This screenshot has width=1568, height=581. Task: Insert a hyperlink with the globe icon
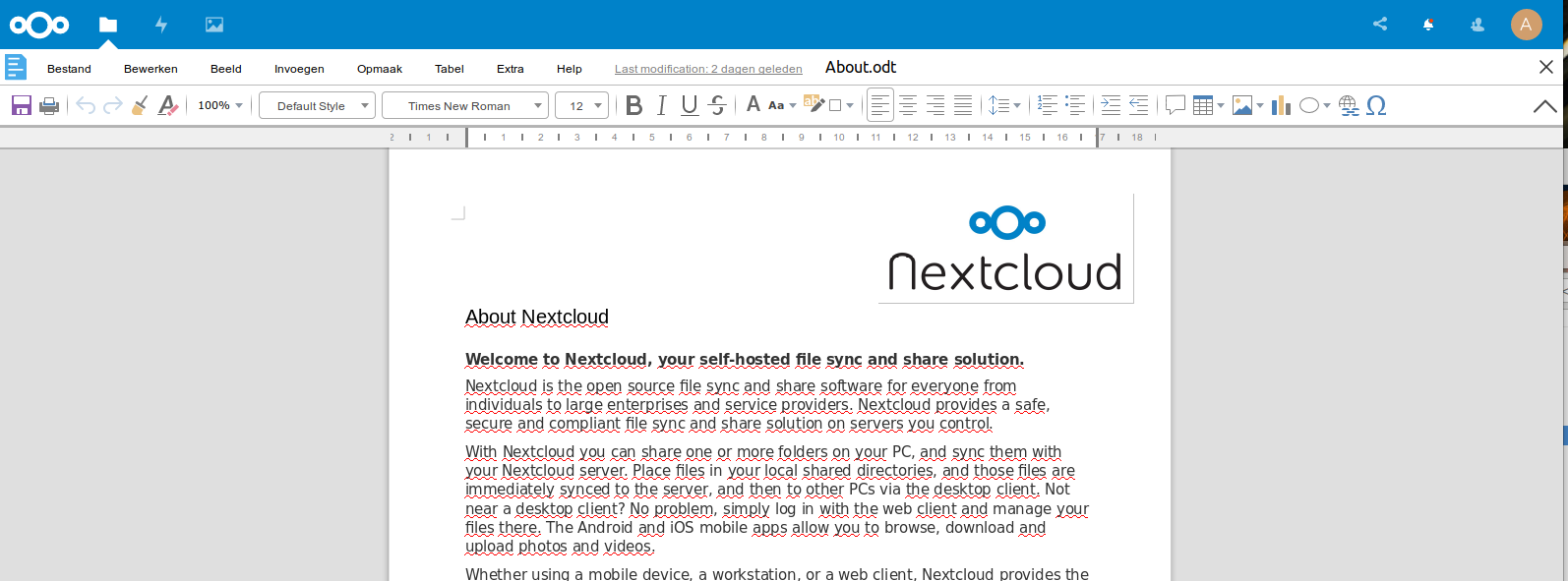[x=1349, y=105]
